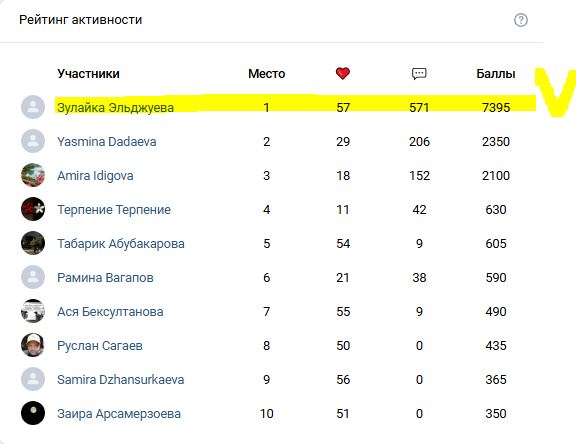Click the Место column header
The image size is (576, 444).
[x=267, y=74]
